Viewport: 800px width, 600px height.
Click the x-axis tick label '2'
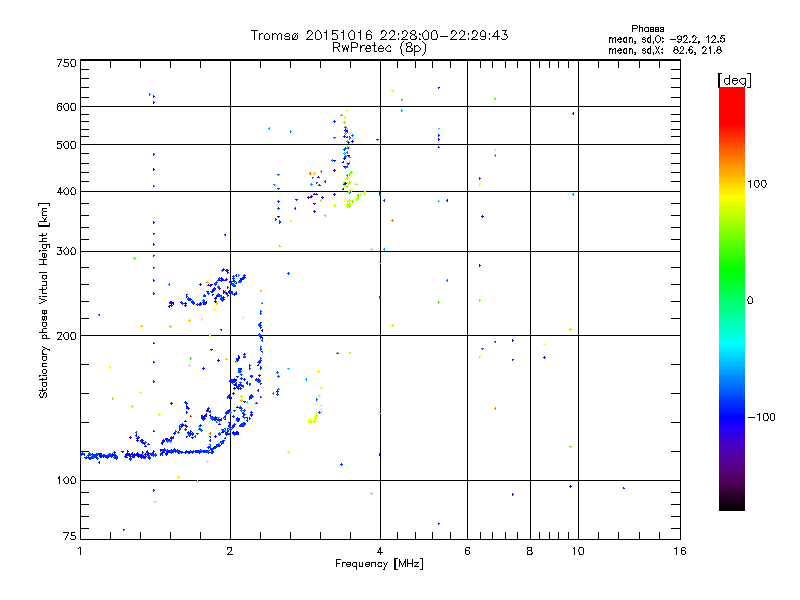click(x=230, y=551)
